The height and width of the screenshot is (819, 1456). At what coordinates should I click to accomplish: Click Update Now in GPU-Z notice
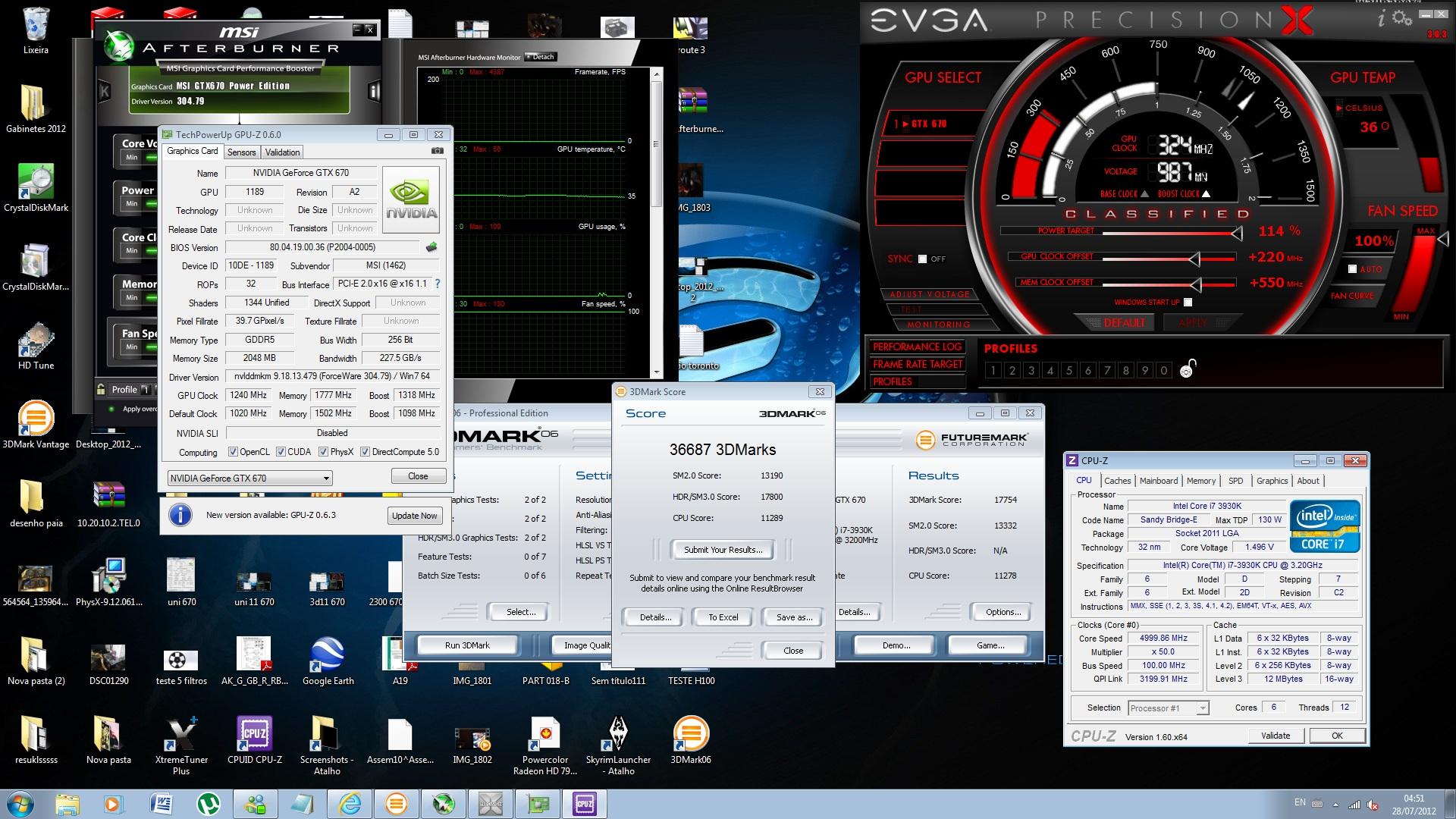click(414, 516)
